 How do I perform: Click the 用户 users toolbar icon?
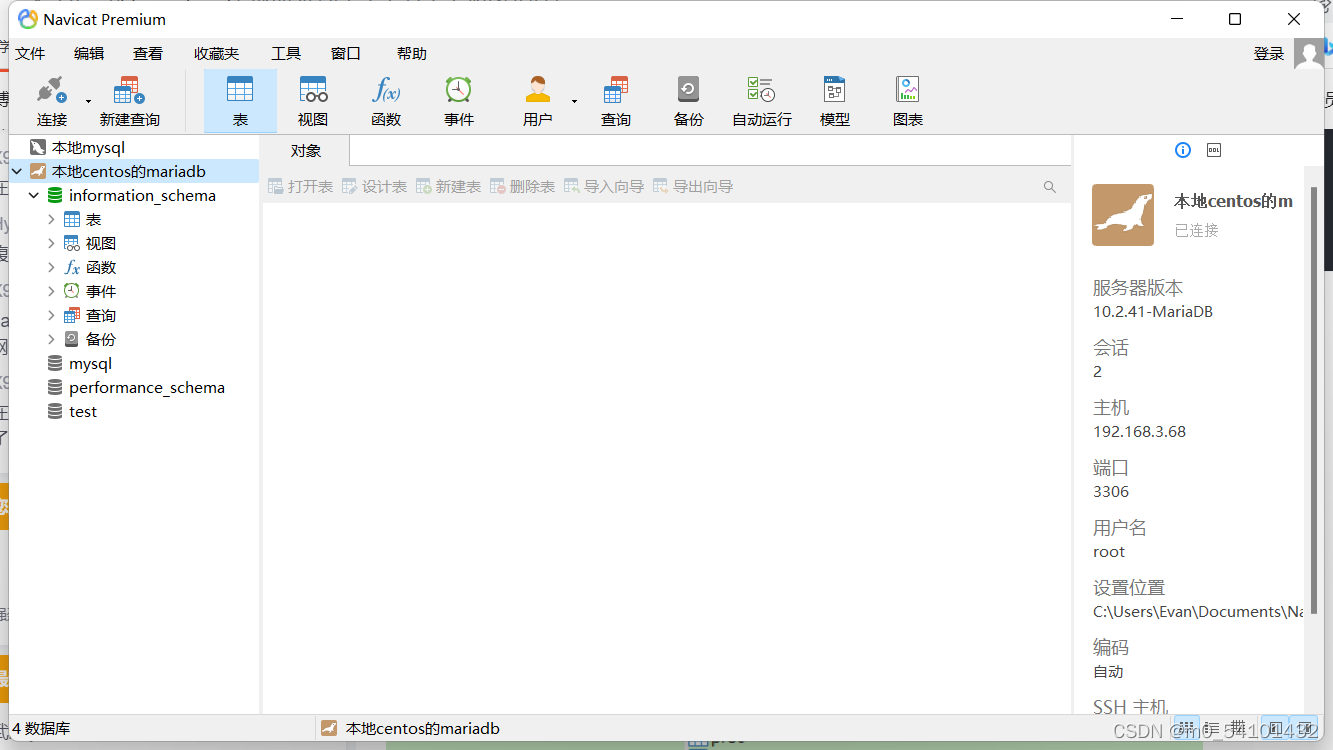[x=538, y=101]
